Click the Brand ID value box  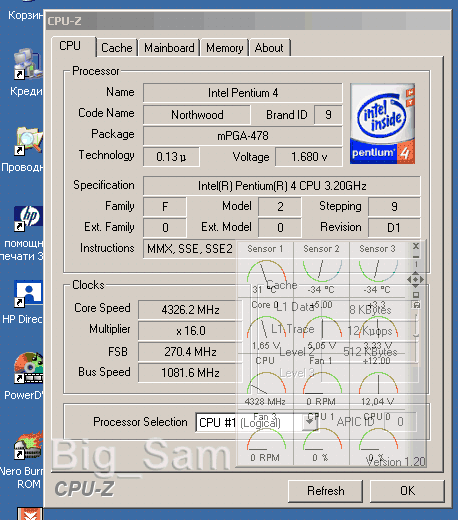click(328, 115)
